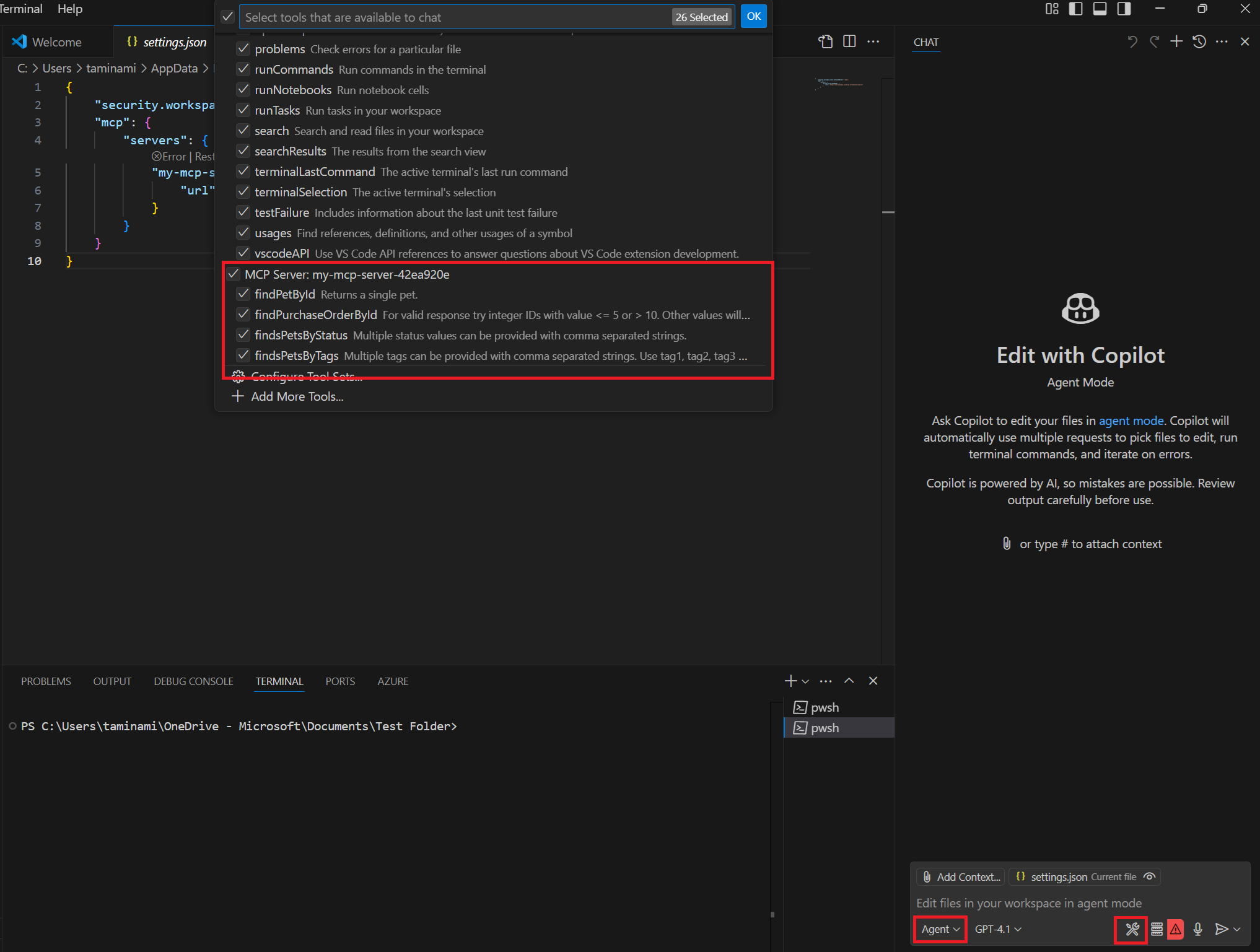Screen dimensions: 1260x952
Task: Open the Terminal menu
Action: (21, 9)
